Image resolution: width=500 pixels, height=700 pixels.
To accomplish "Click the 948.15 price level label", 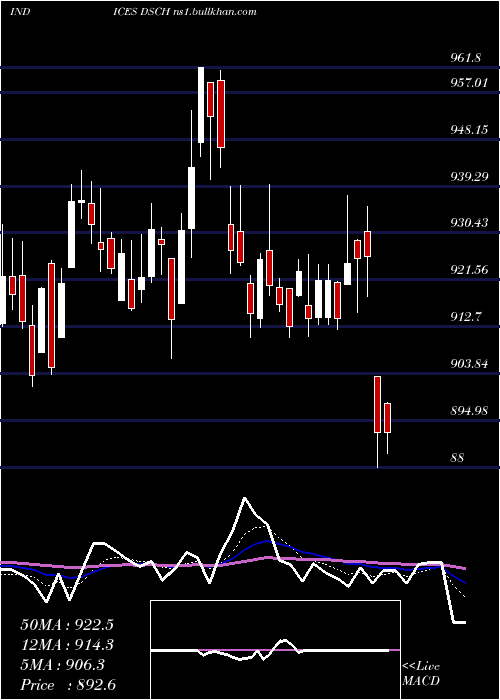I will tap(469, 129).
